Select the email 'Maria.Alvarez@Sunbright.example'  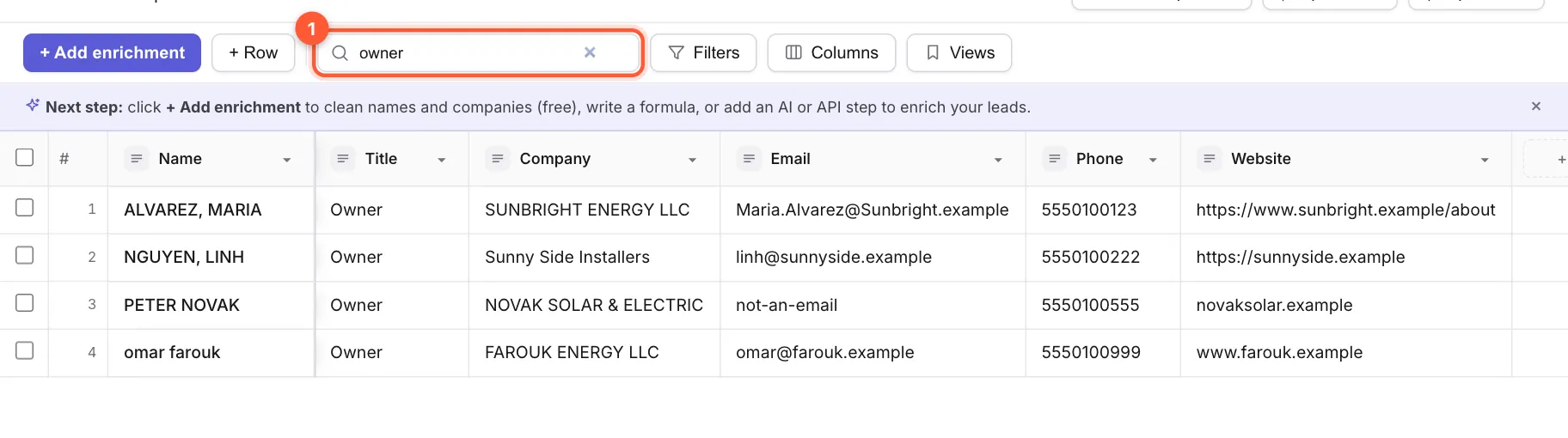(x=873, y=210)
